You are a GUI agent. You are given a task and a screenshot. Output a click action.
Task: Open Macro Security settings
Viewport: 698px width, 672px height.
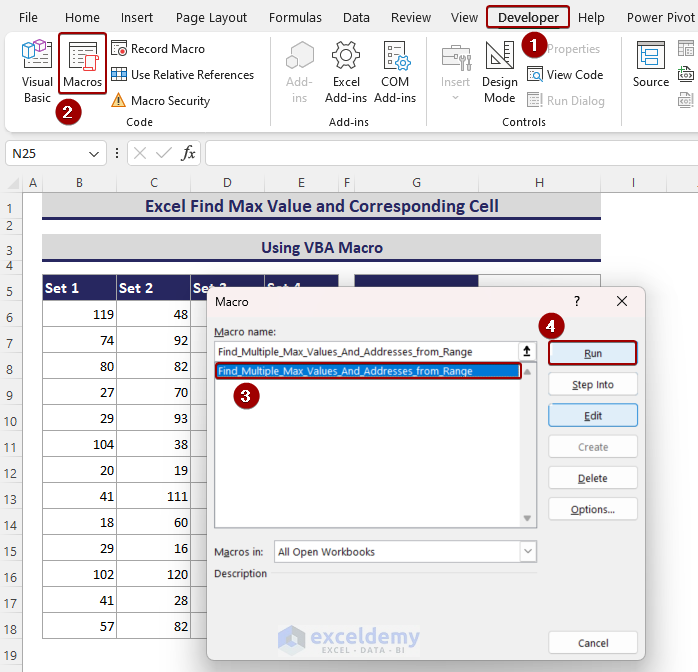coord(161,101)
